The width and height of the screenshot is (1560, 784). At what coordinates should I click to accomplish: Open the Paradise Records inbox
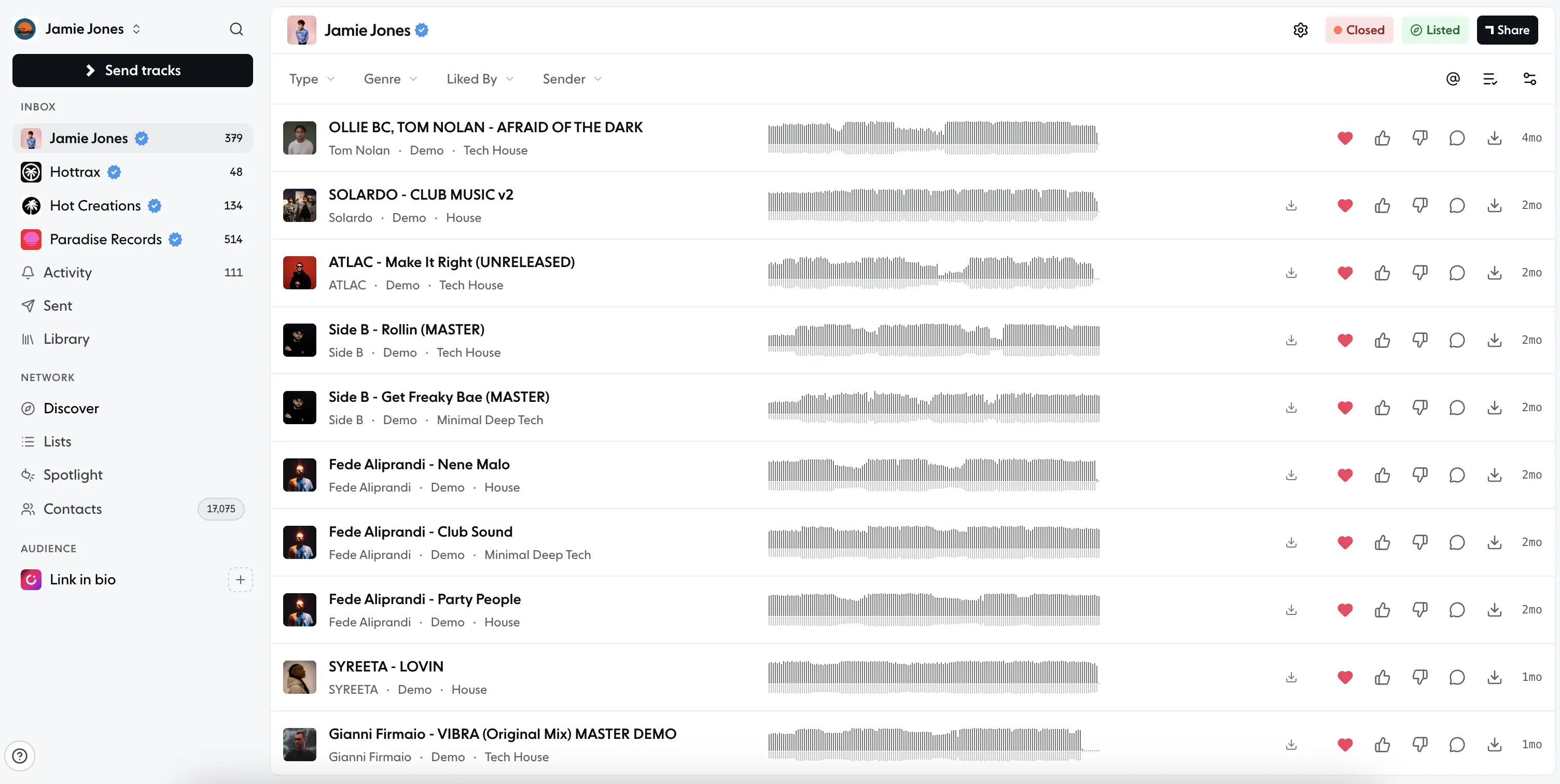(x=132, y=239)
